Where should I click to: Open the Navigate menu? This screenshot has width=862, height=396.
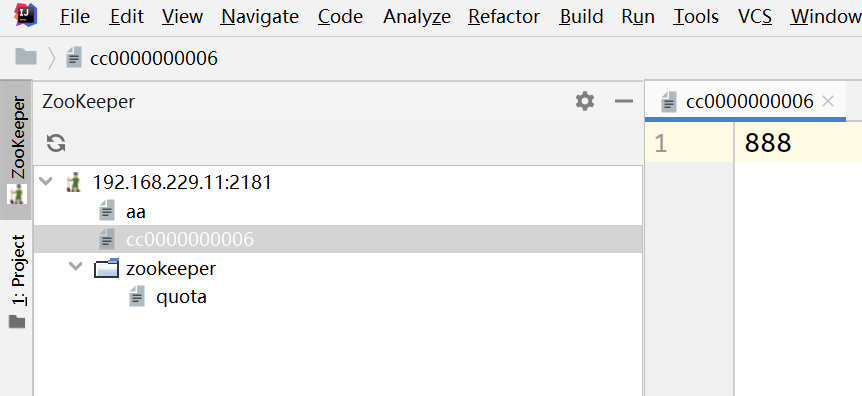click(x=259, y=16)
